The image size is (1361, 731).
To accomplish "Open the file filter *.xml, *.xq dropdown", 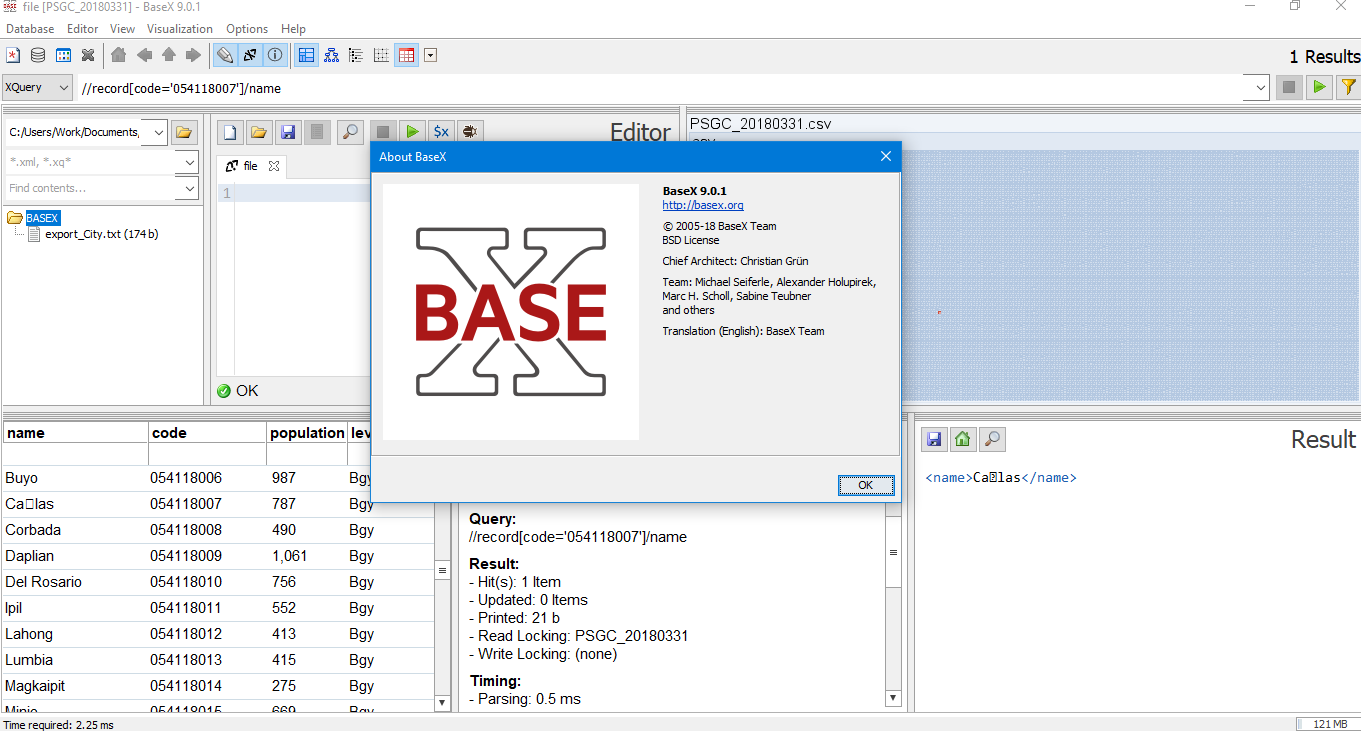I will tap(190, 162).
